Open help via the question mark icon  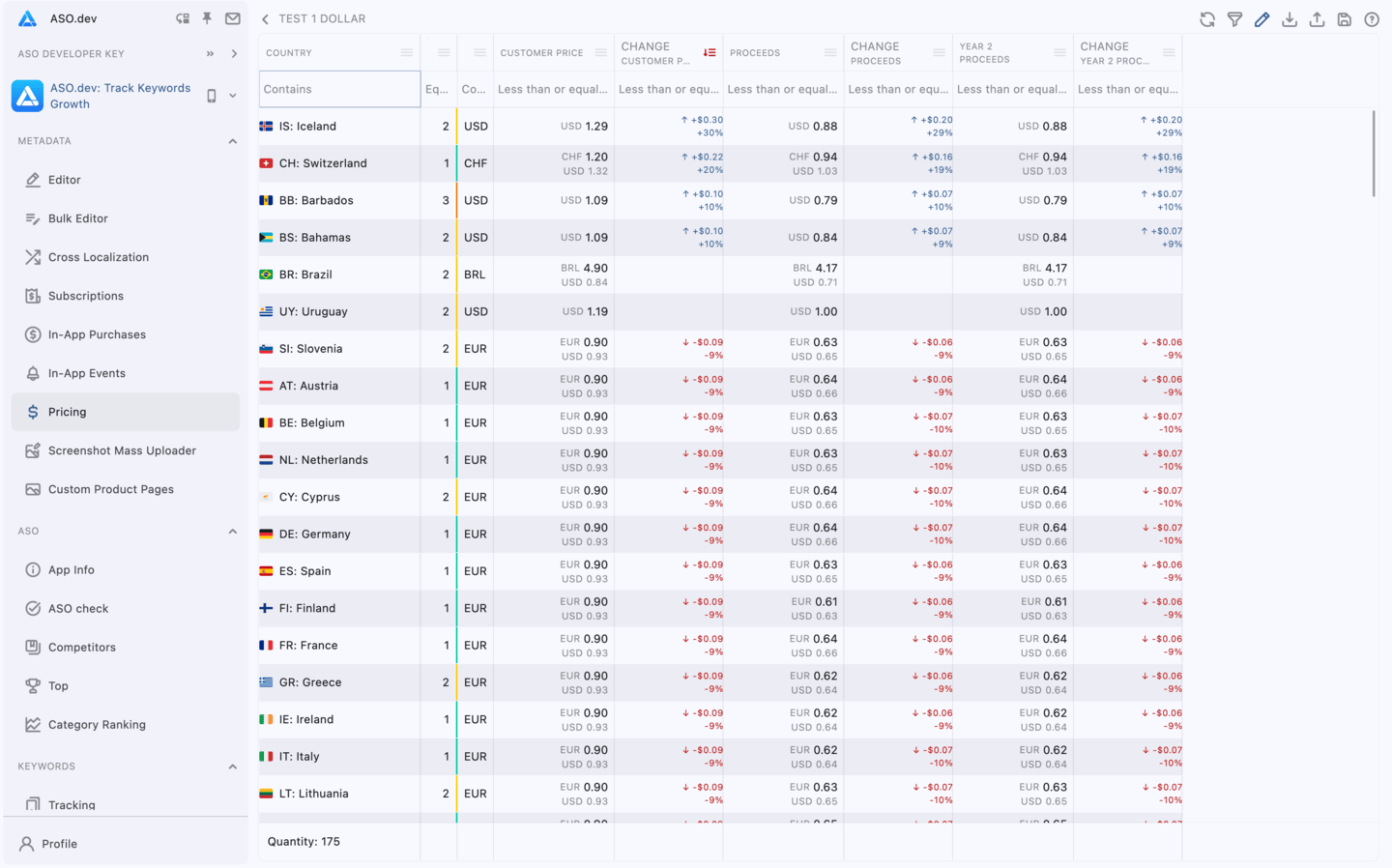1371,18
